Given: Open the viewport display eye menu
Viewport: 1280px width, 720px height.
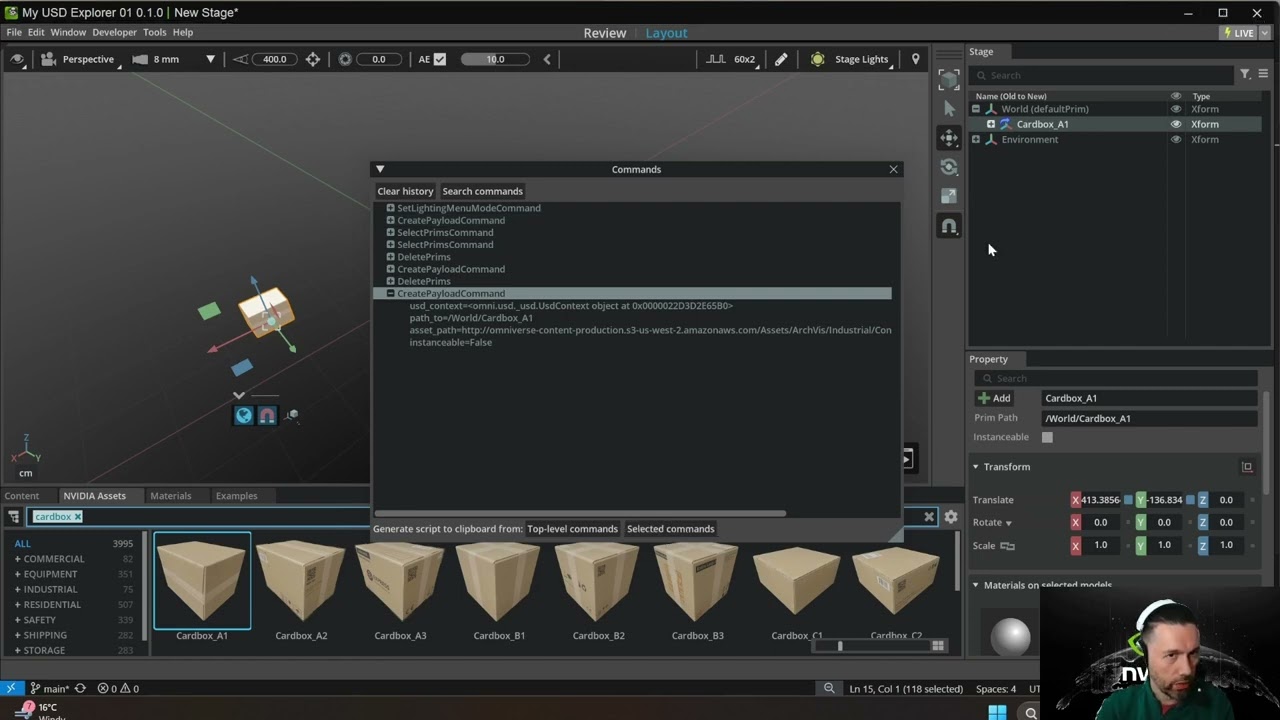Looking at the screenshot, I should pyautogui.click(x=17, y=59).
